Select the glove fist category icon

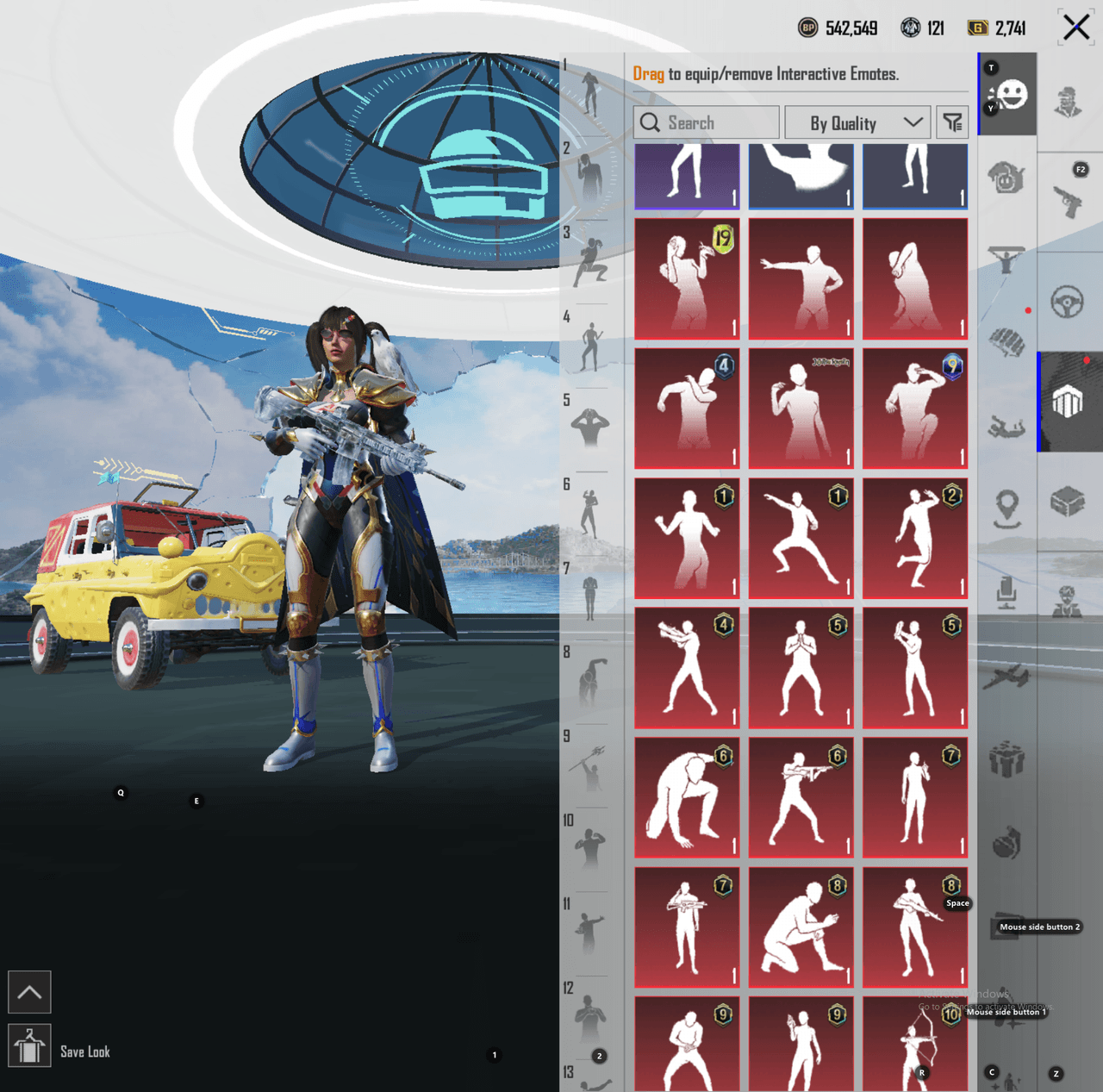pyautogui.click(x=1006, y=343)
